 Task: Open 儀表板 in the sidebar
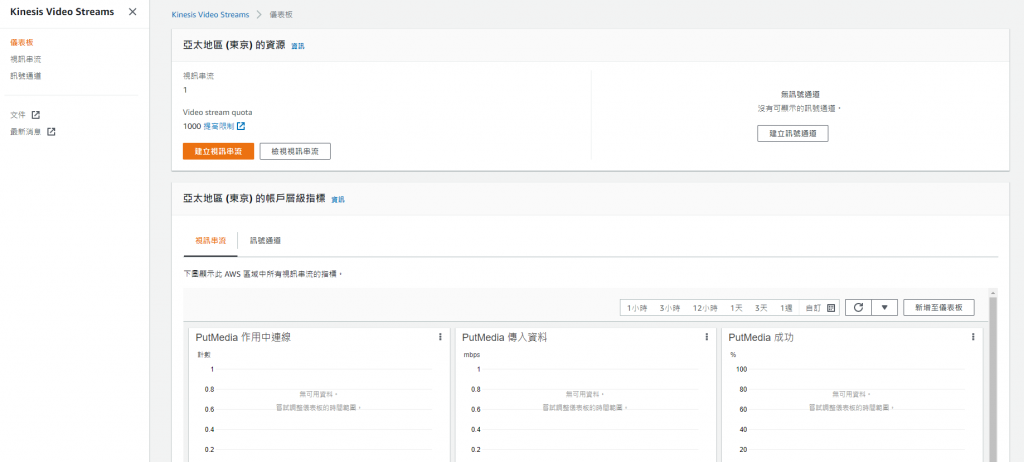[x=22, y=42]
